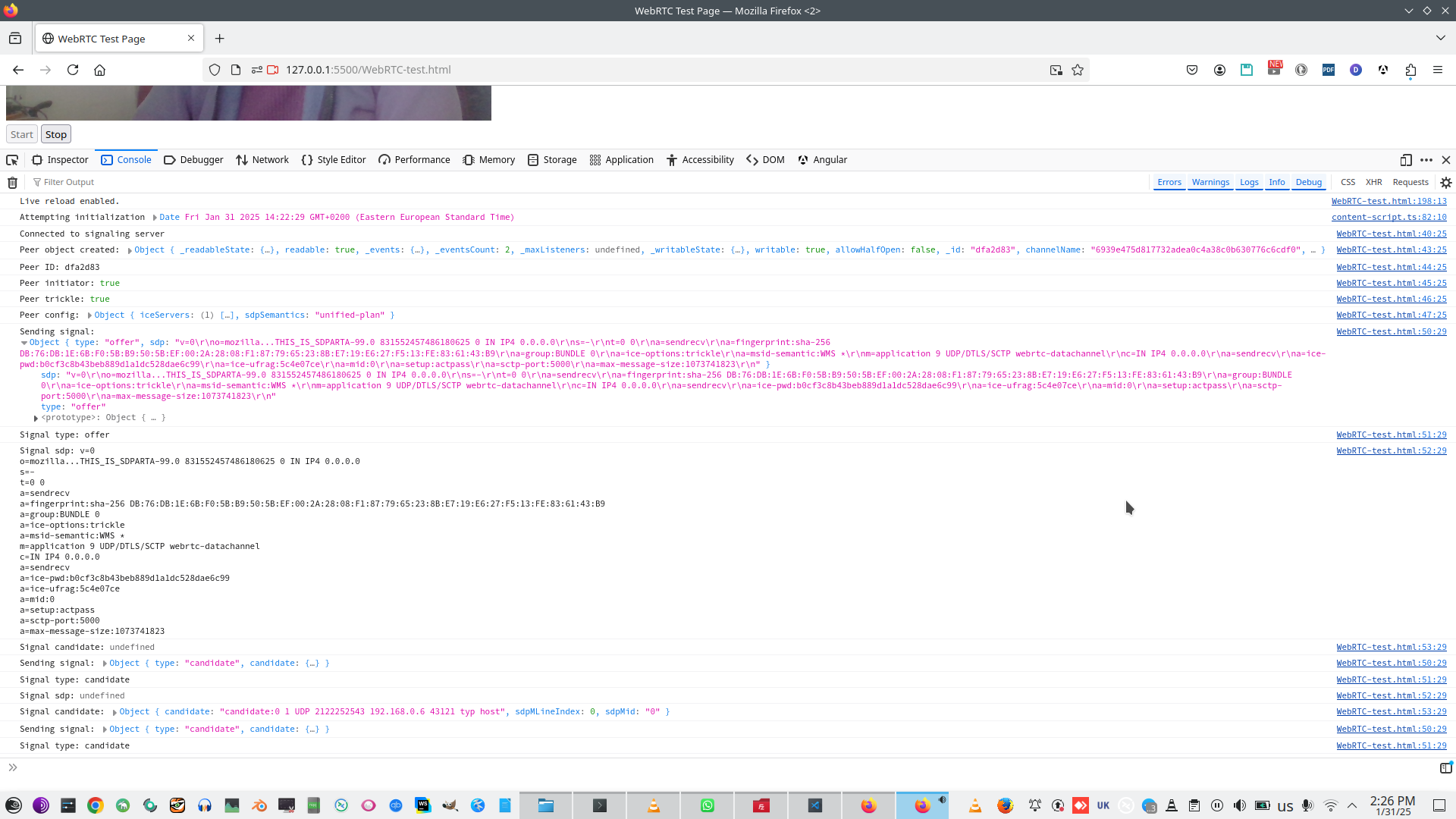The width and height of the screenshot is (1456, 819).
Task: Open the WebRTC-test.html:198:13 source link
Action: [1389, 201]
